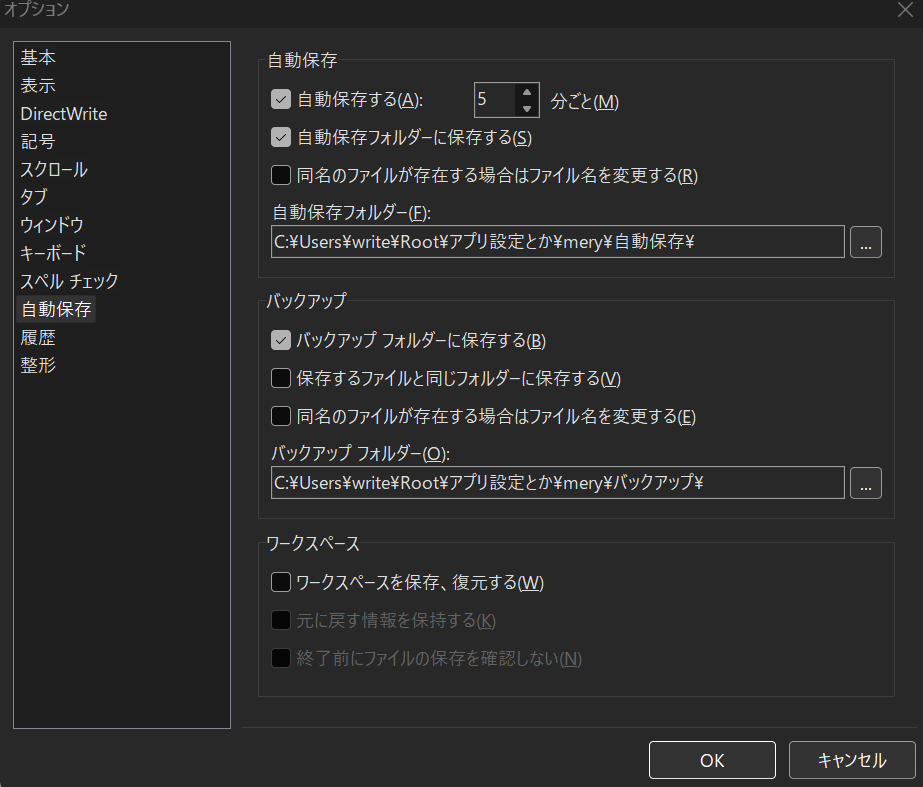Increase auto-save minutes with up arrow
923x787 pixels.
pyautogui.click(x=527, y=92)
